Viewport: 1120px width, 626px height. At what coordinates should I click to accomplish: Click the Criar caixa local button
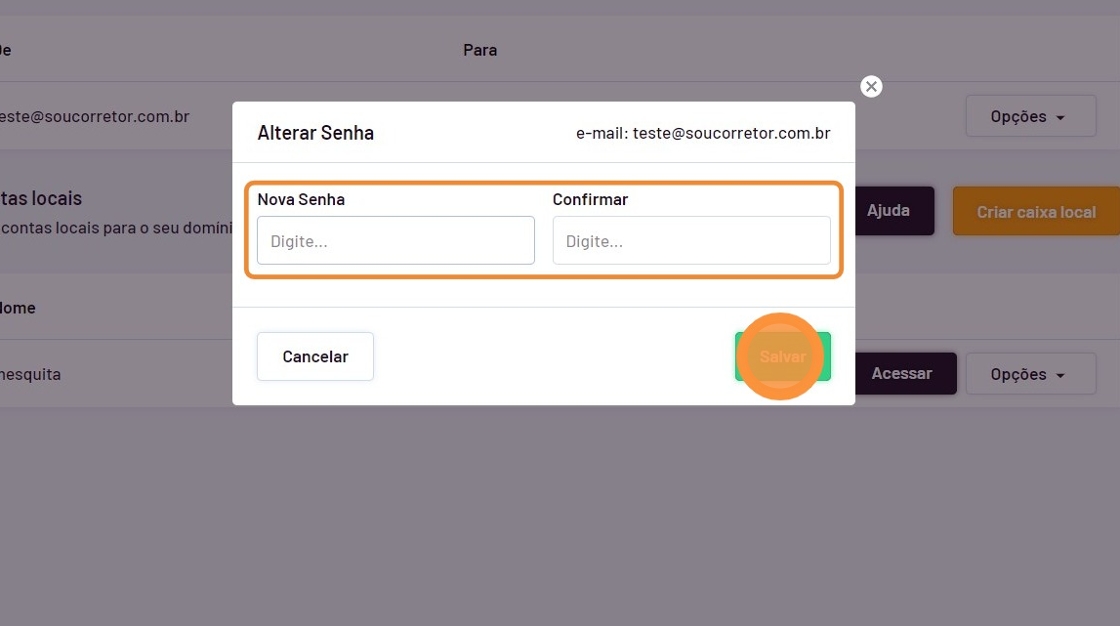click(x=1036, y=212)
